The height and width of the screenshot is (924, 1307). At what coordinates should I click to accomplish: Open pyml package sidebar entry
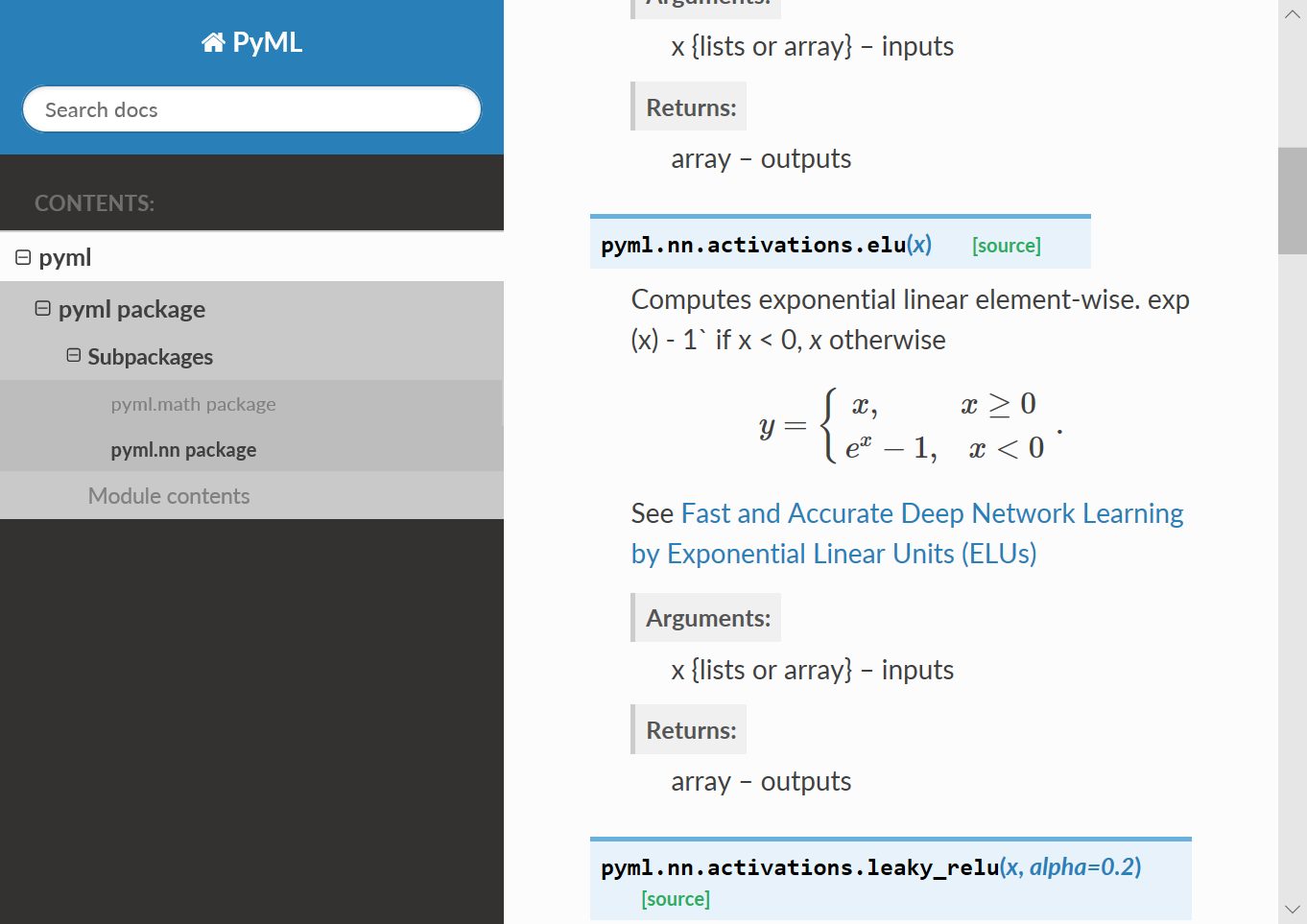[131, 309]
